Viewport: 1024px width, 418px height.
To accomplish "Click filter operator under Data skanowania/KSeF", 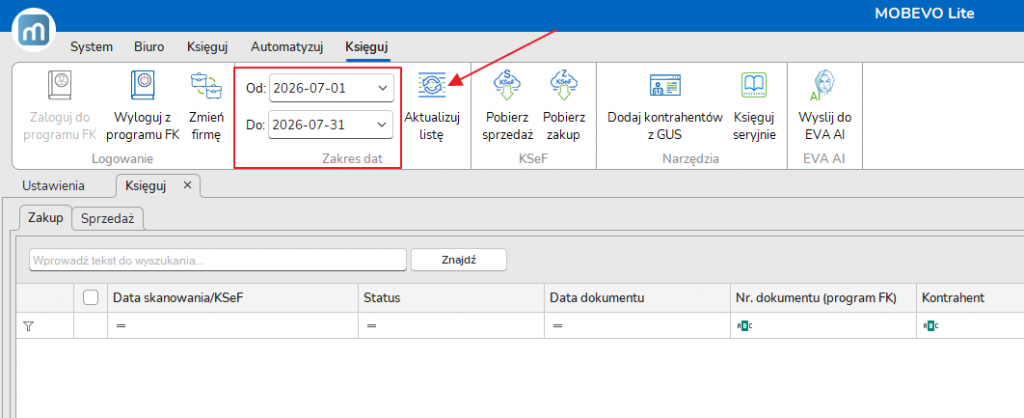I will click(x=121, y=325).
